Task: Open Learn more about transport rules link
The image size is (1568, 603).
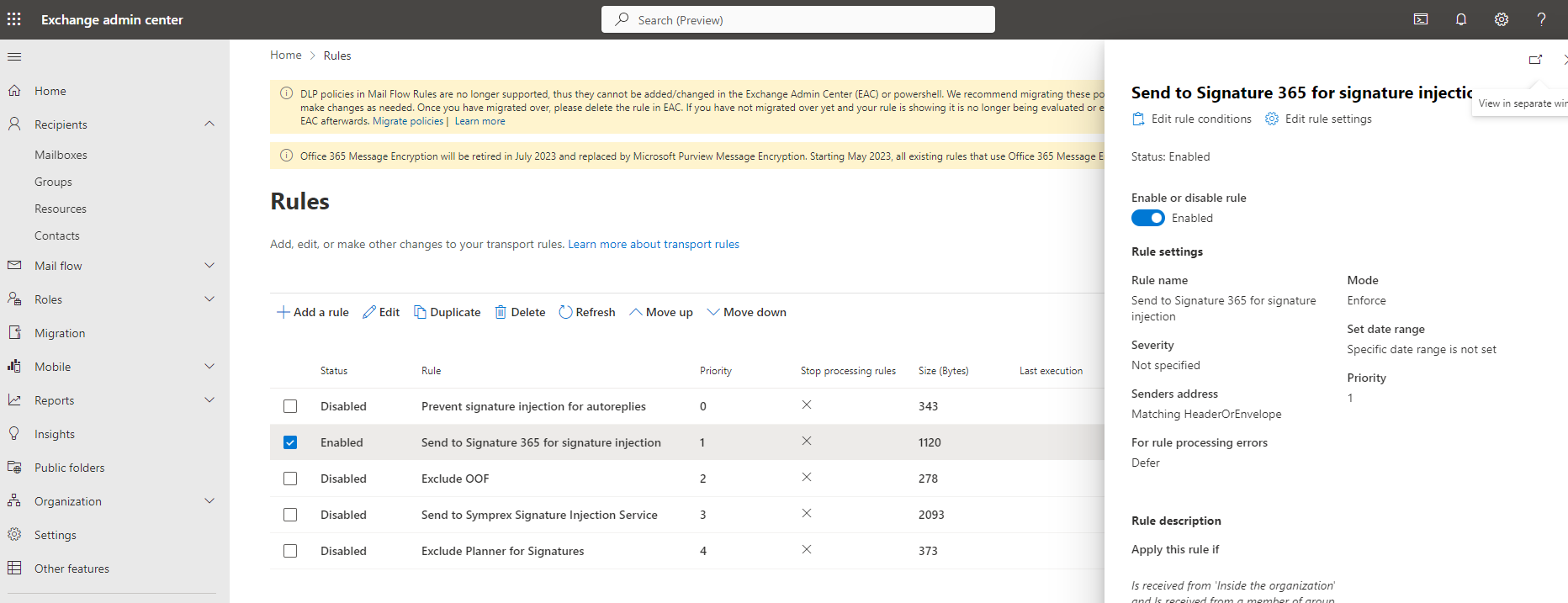Action: (654, 244)
